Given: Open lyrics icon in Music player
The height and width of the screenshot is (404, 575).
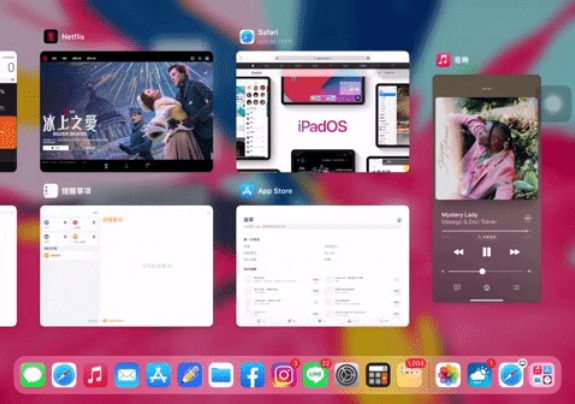Looking at the screenshot, I should tap(457, 287).
